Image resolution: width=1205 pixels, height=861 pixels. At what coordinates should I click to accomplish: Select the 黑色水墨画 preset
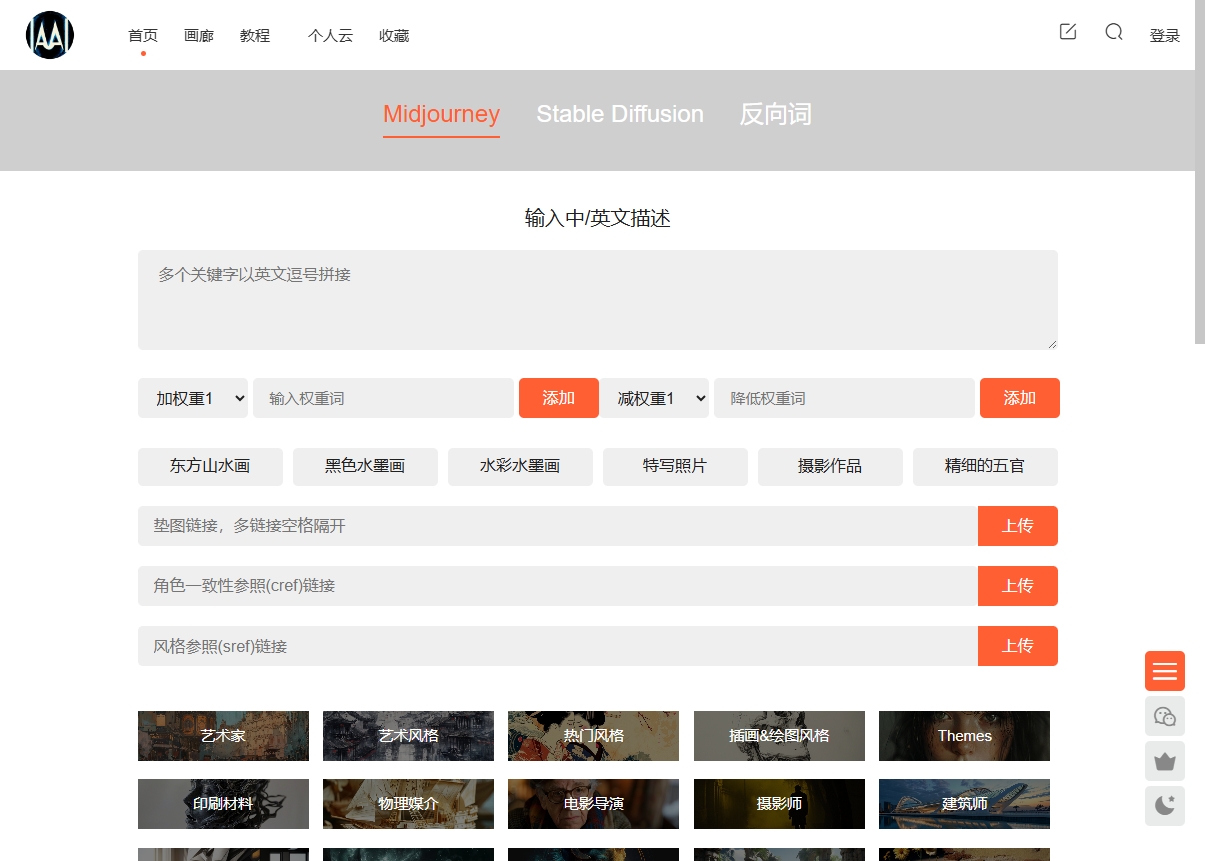coord(365,467)
